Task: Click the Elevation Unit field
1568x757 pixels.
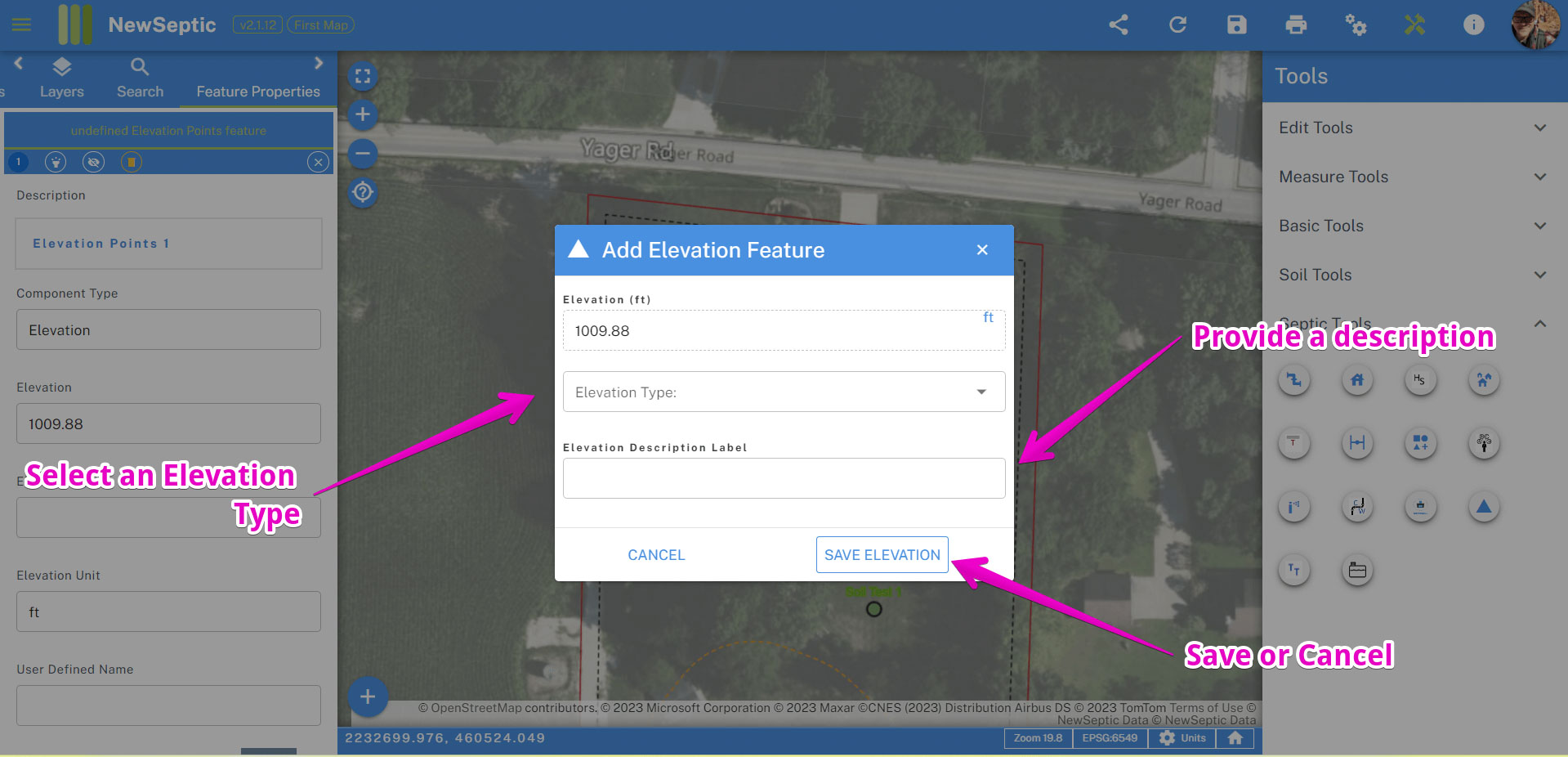Action: 168,611
